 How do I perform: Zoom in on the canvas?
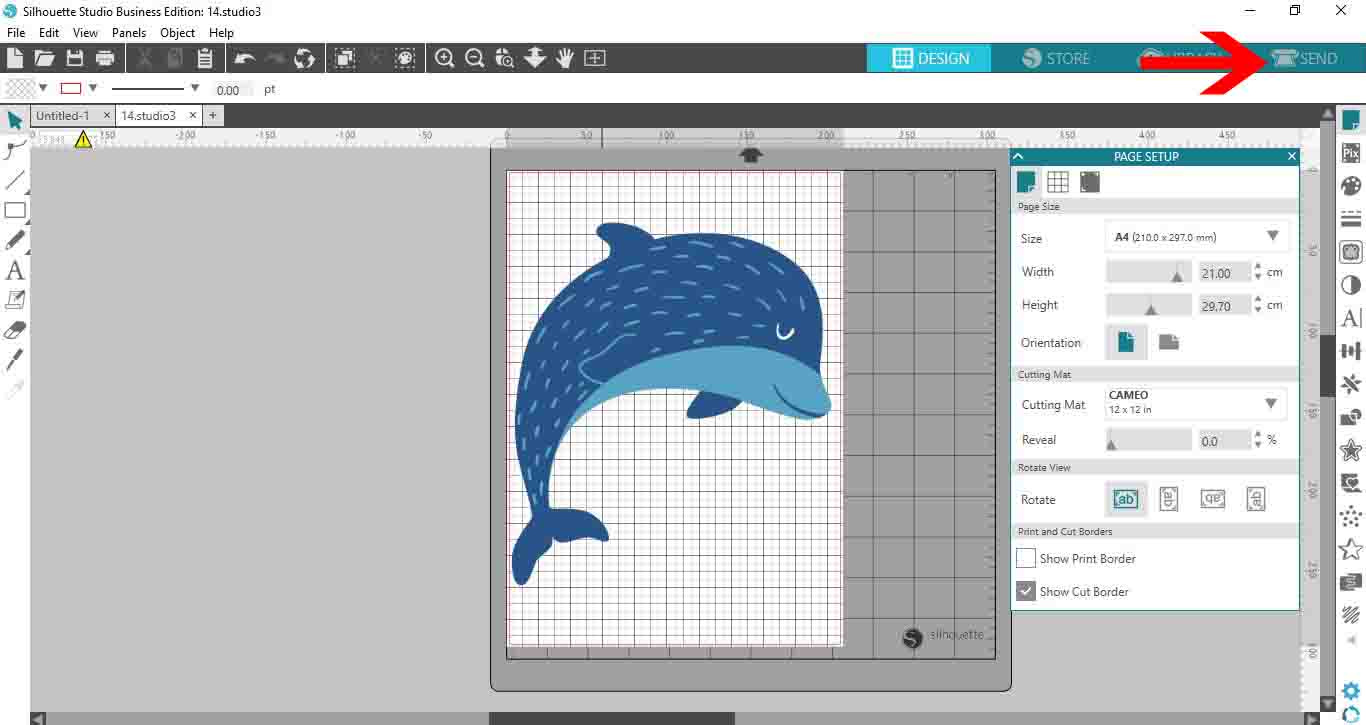click(445, 58)
